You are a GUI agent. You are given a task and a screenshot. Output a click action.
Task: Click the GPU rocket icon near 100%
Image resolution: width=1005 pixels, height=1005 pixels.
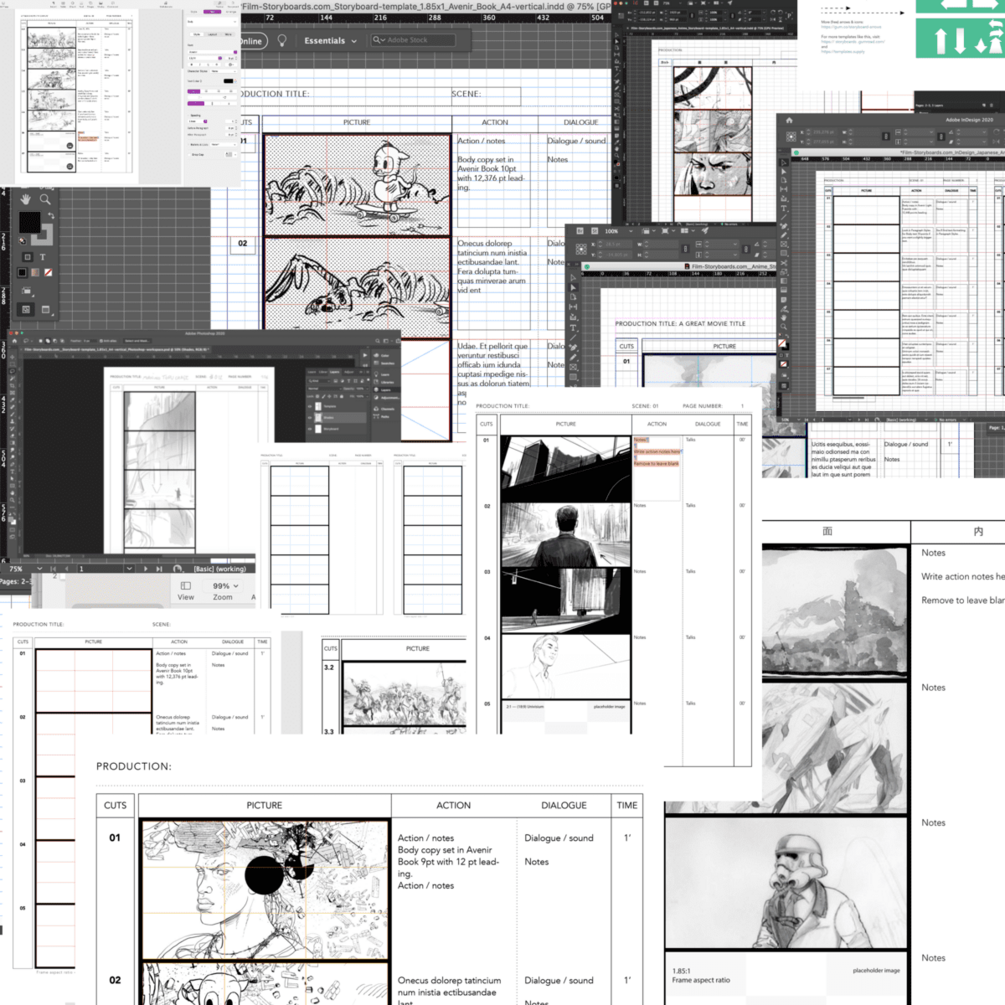point(704,231)
